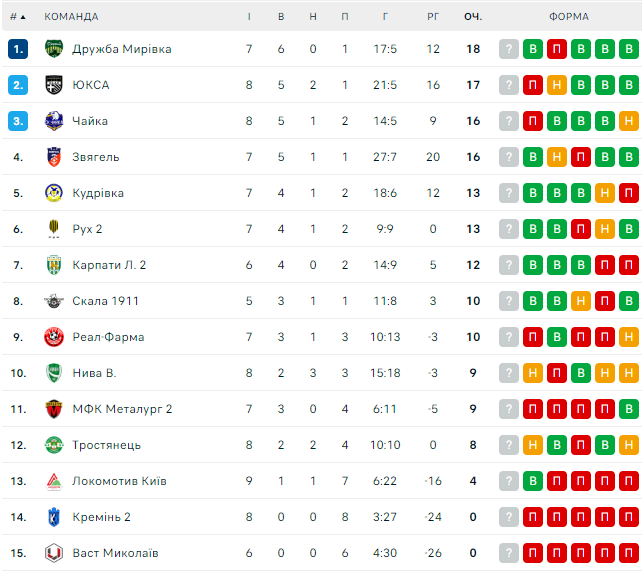Sort standings by РГ goal difference header
Image resolution: width=642 pixels, height=575 pixels.
pos(433,16)
